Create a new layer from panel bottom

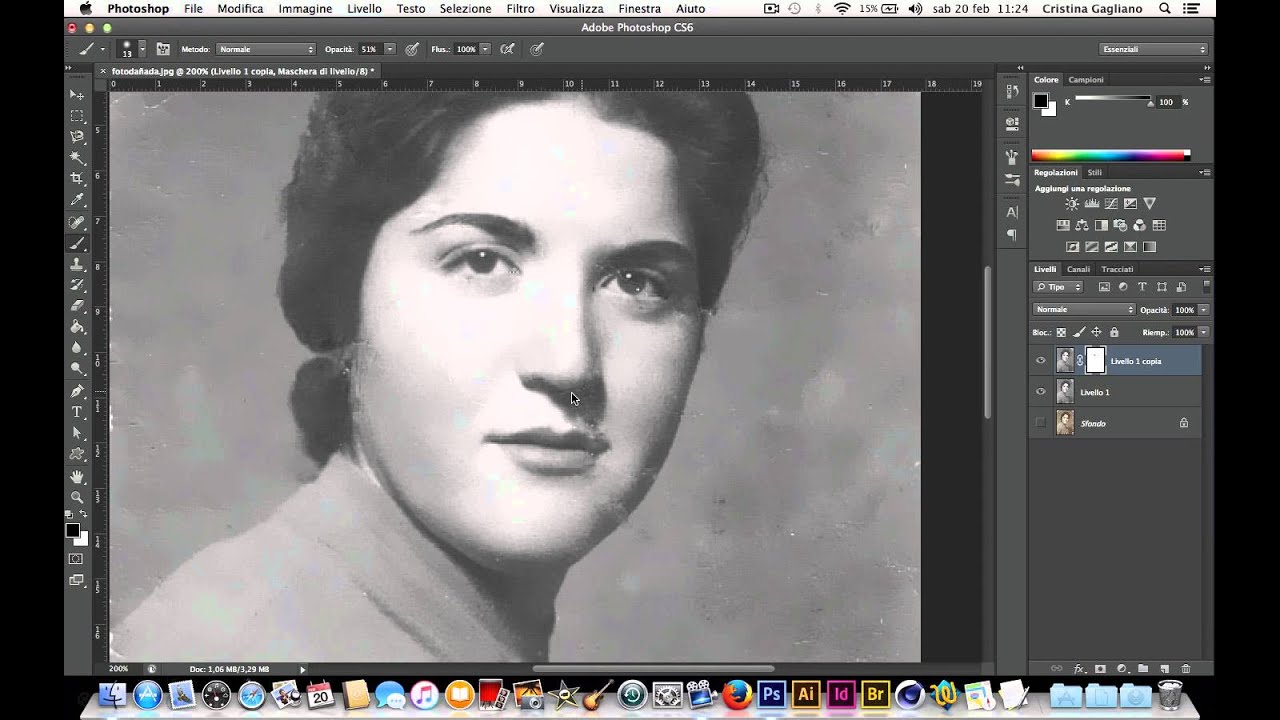pos(1164,668)
